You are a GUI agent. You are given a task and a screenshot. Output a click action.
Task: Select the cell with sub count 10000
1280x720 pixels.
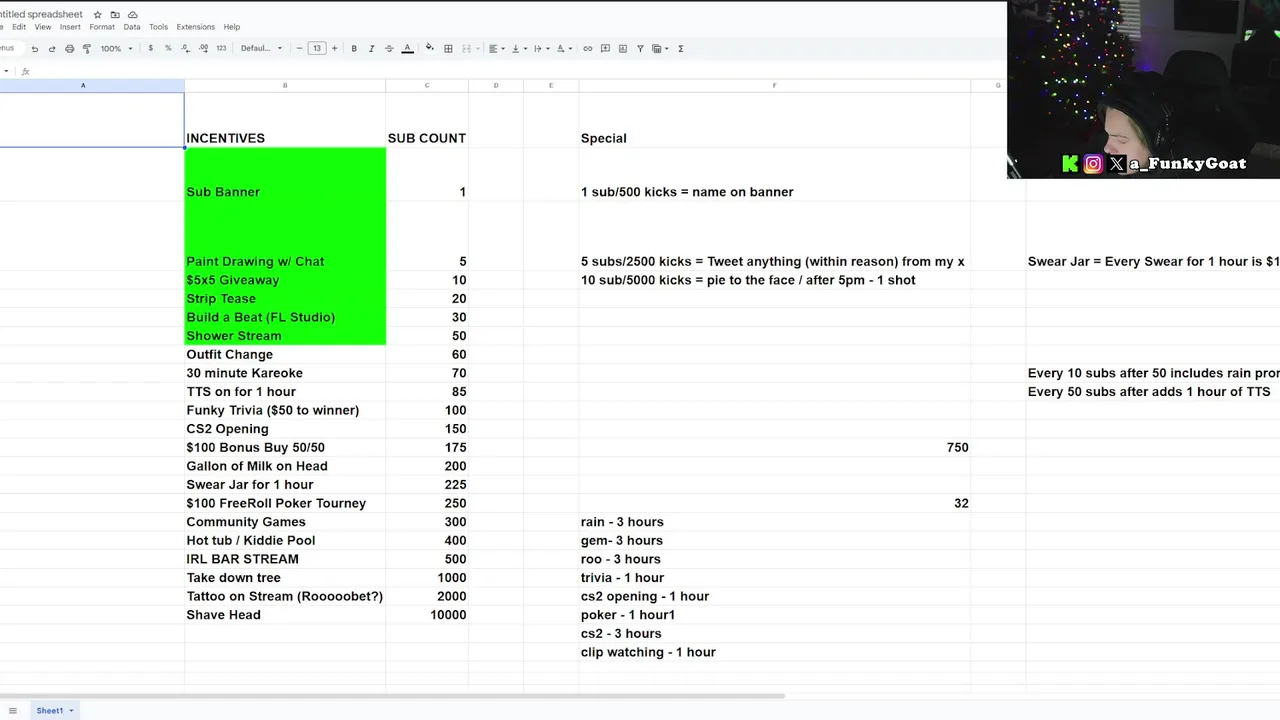point(427,615)
